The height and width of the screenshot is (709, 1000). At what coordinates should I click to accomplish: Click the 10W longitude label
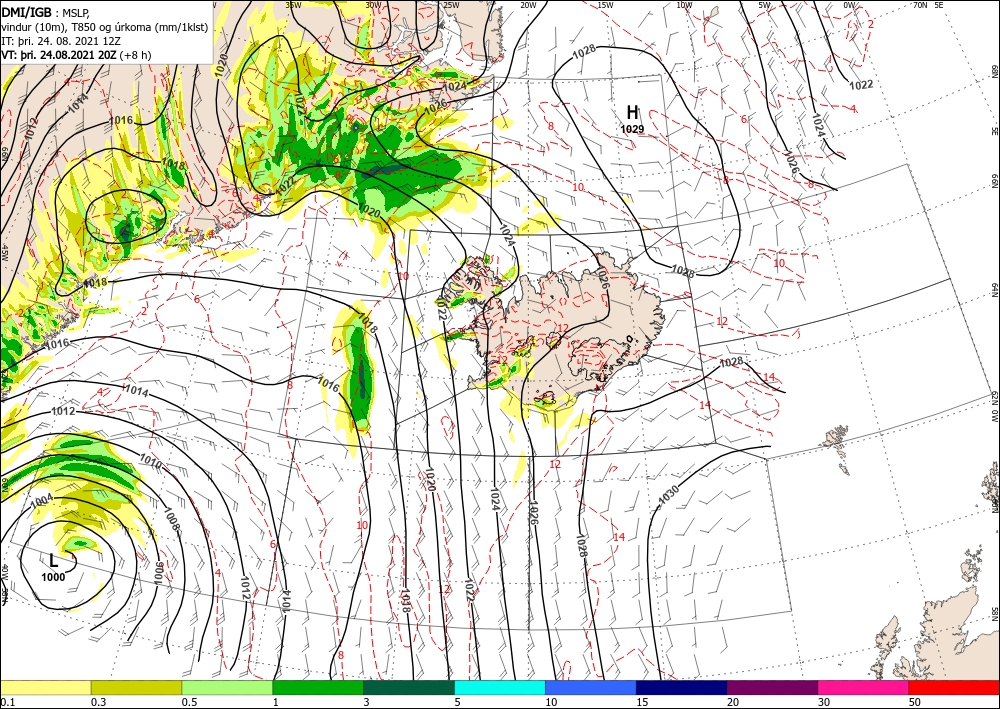pos(684,5)
